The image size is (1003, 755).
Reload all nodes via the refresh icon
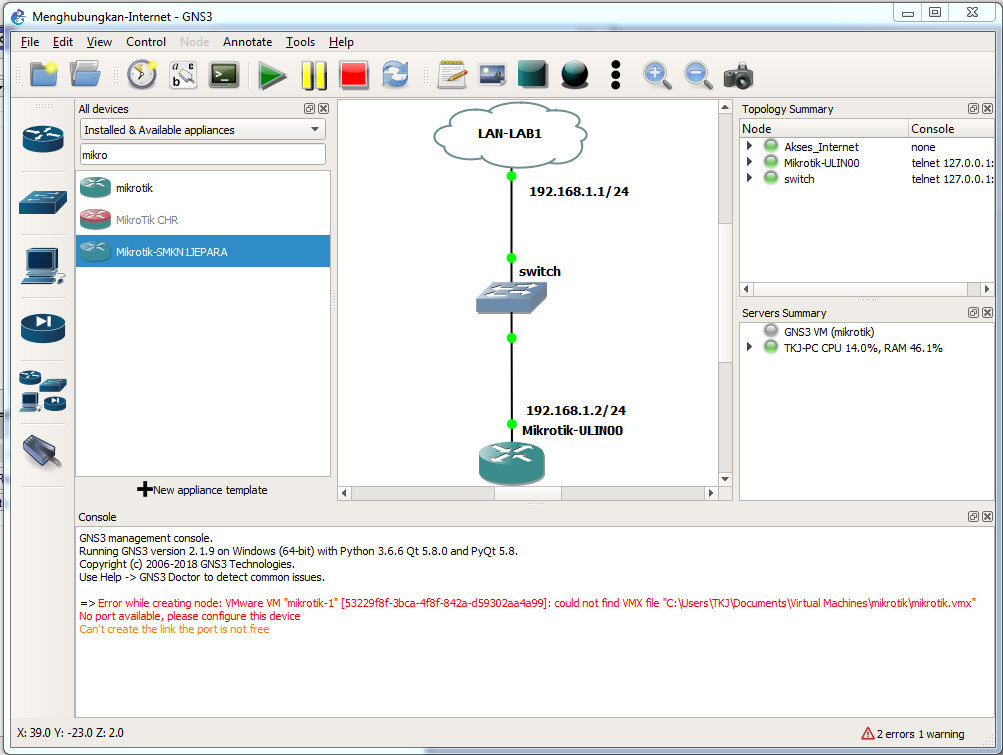tap(394, 74)
